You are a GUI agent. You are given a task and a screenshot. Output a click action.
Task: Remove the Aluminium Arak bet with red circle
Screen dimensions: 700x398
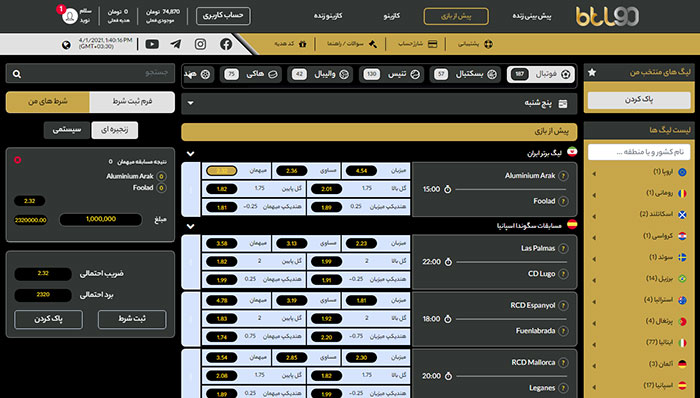click(x=18, y=160)
